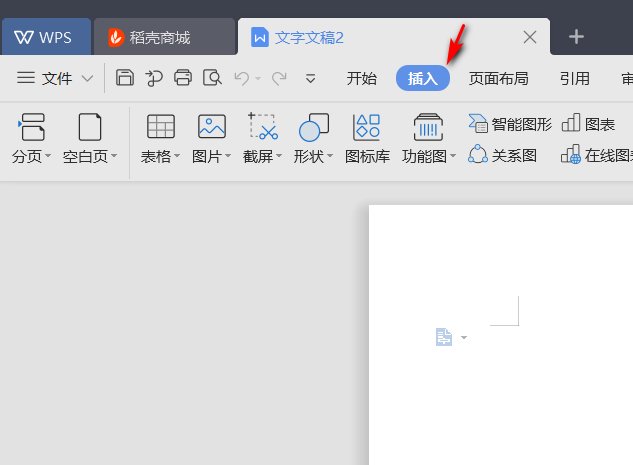Click the 分页 page break icon
Image resolution: width=633 pixels, height=465 pixels.
(31, 127)
